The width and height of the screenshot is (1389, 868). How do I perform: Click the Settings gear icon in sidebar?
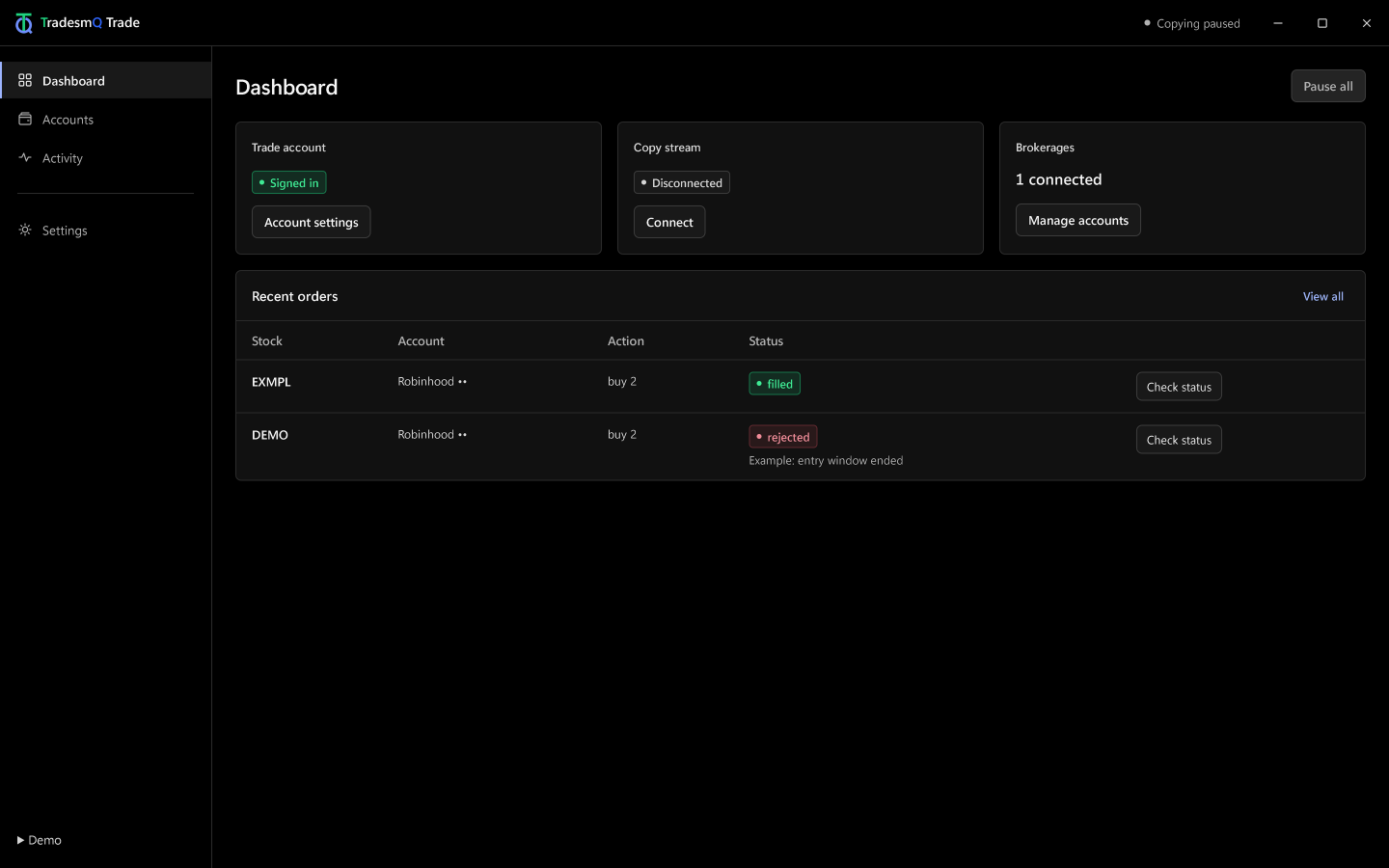(x=25, y=230)
